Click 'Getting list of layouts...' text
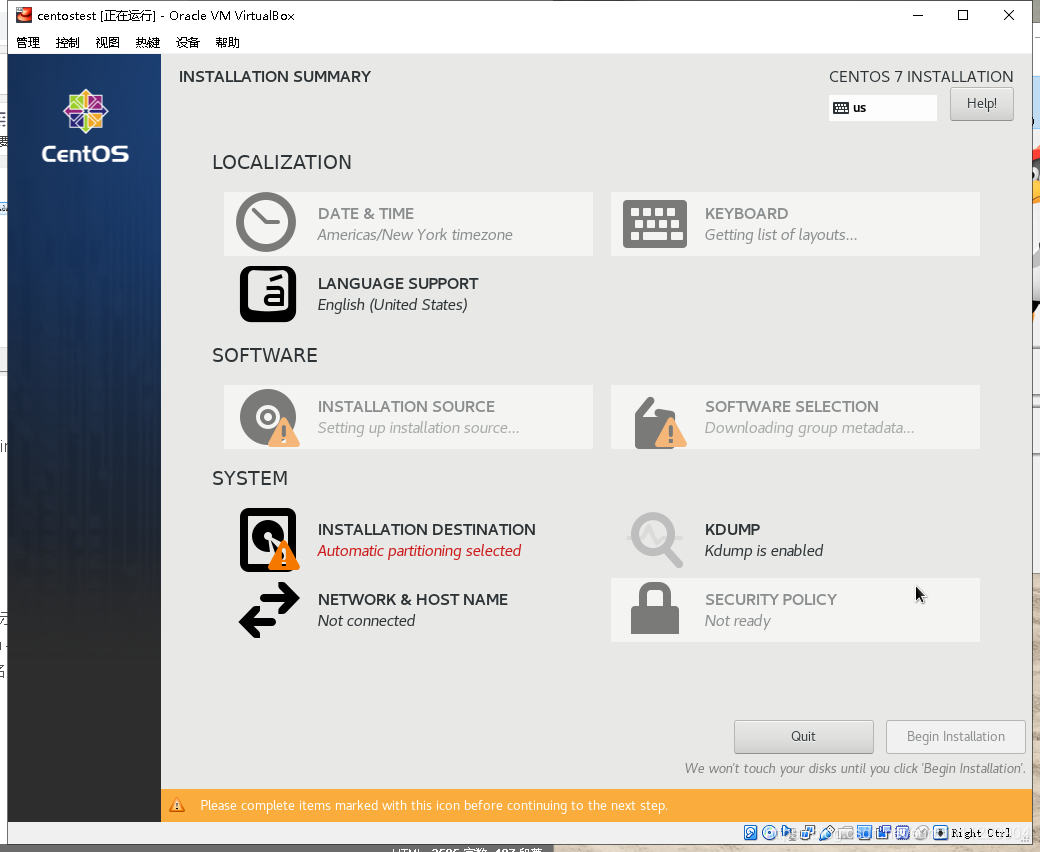The image size is (1040, 852). pyautogui.click(x=781, y=235)
